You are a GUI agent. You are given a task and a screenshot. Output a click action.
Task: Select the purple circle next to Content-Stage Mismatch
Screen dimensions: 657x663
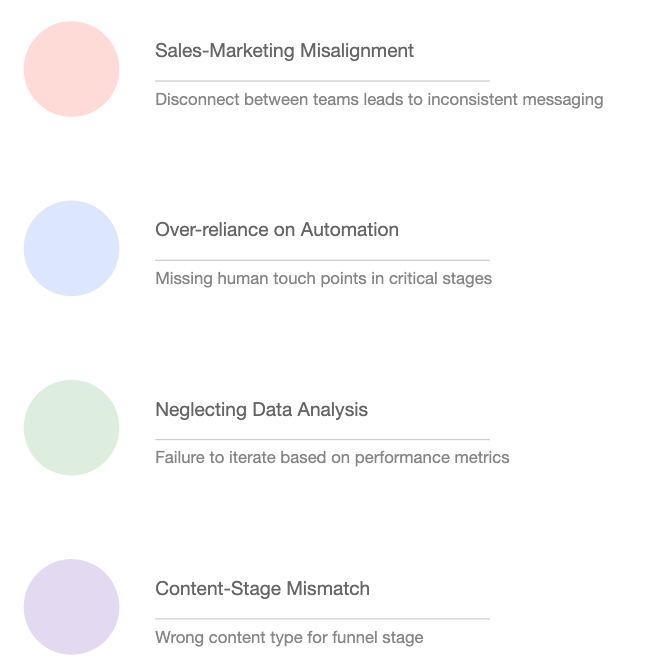click(x=71, y=607)
